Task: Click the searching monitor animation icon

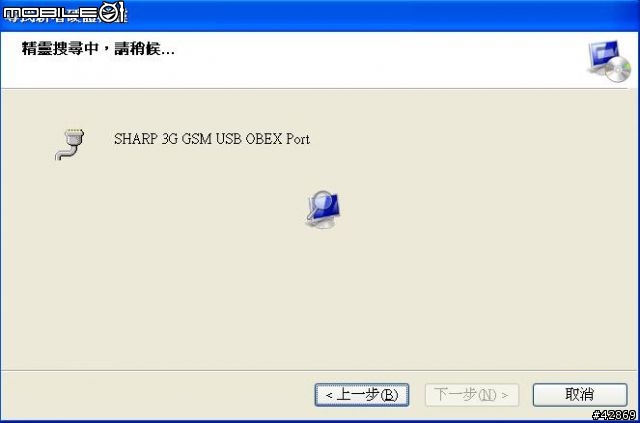Action: [x=323, y=209]
